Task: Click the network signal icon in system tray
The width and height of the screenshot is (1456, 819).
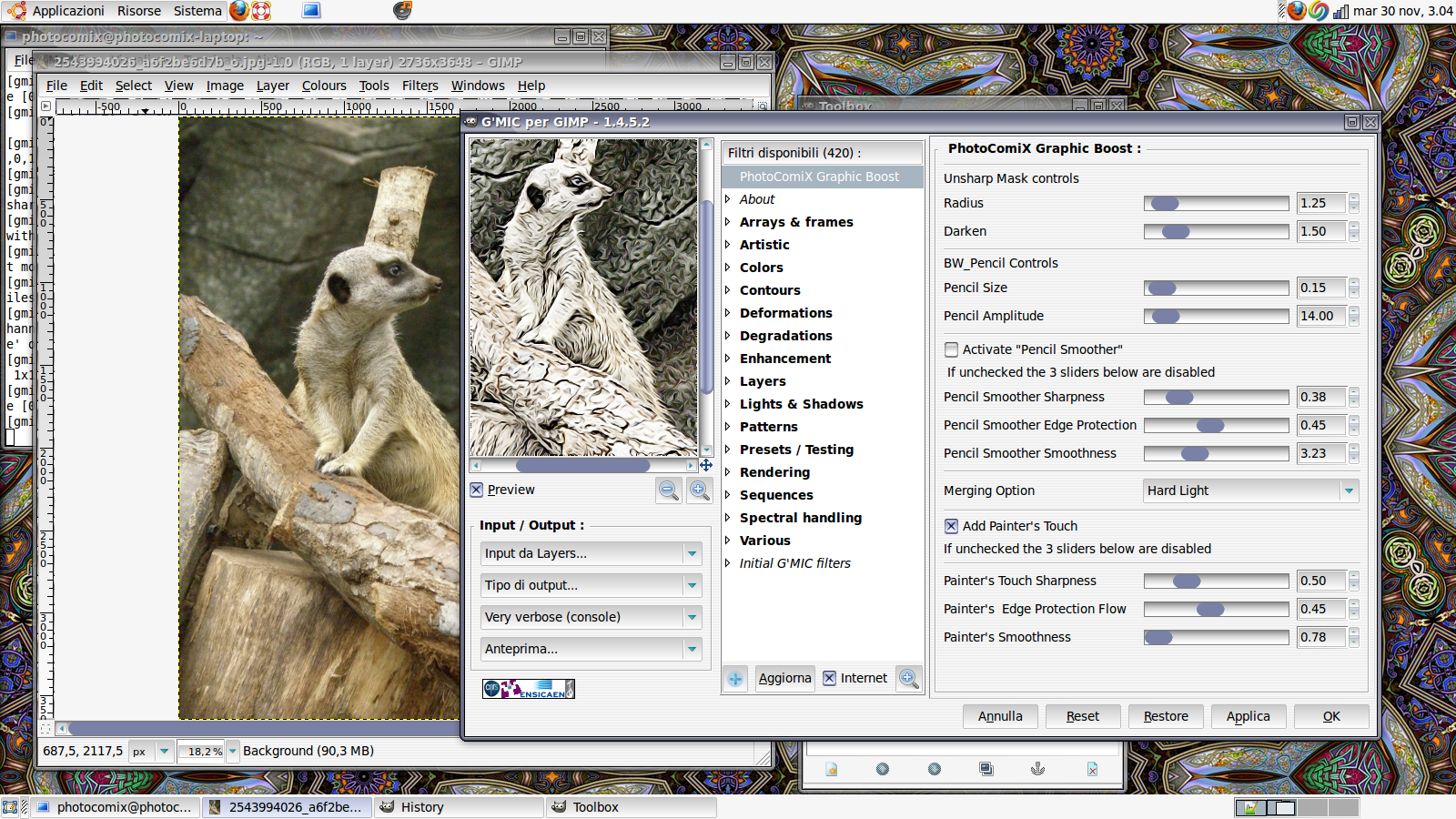Action: pos(1340,11)
